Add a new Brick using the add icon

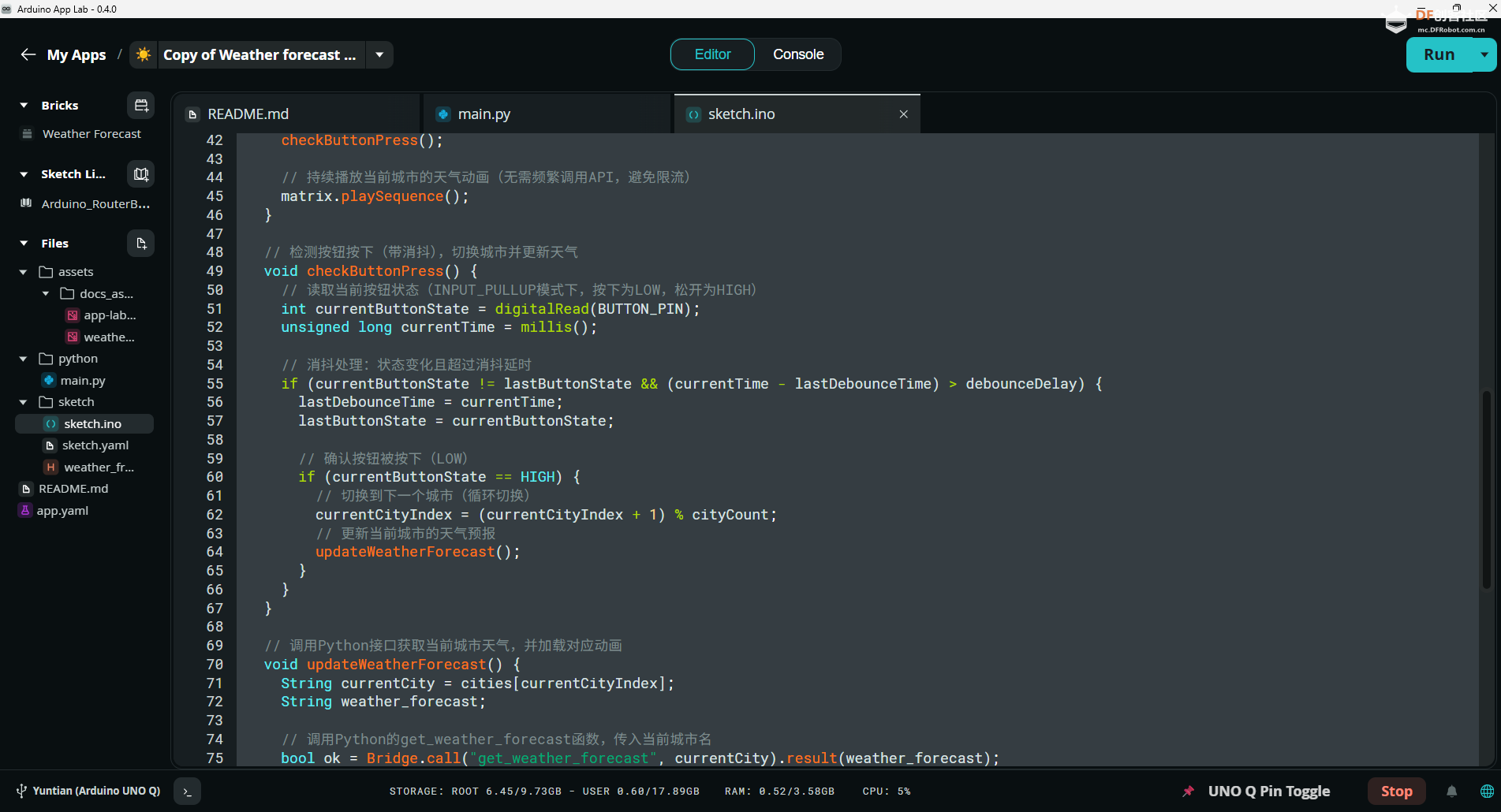click(140, 104)
